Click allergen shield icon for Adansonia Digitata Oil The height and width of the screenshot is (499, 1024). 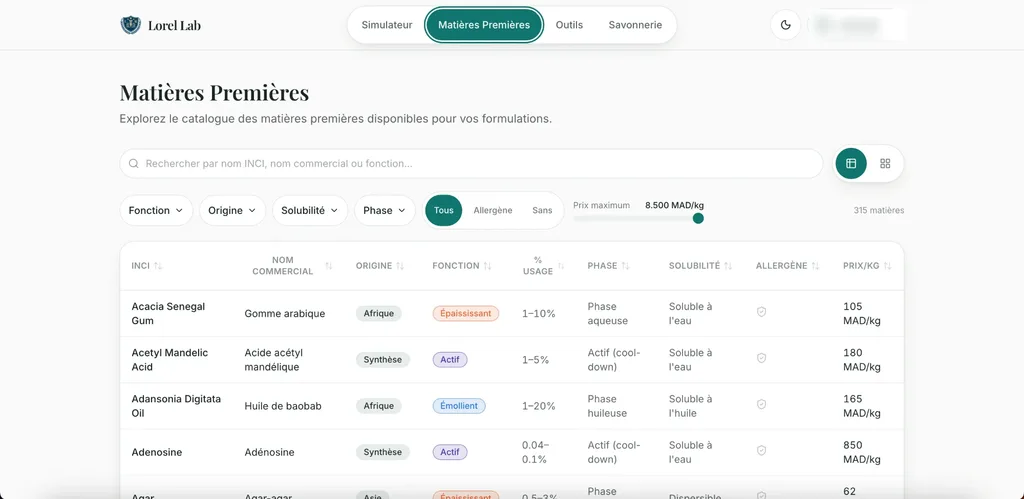761,404
